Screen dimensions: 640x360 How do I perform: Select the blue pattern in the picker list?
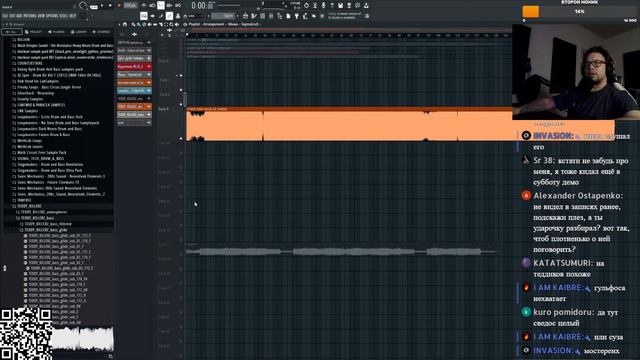(x=134, y=90)
